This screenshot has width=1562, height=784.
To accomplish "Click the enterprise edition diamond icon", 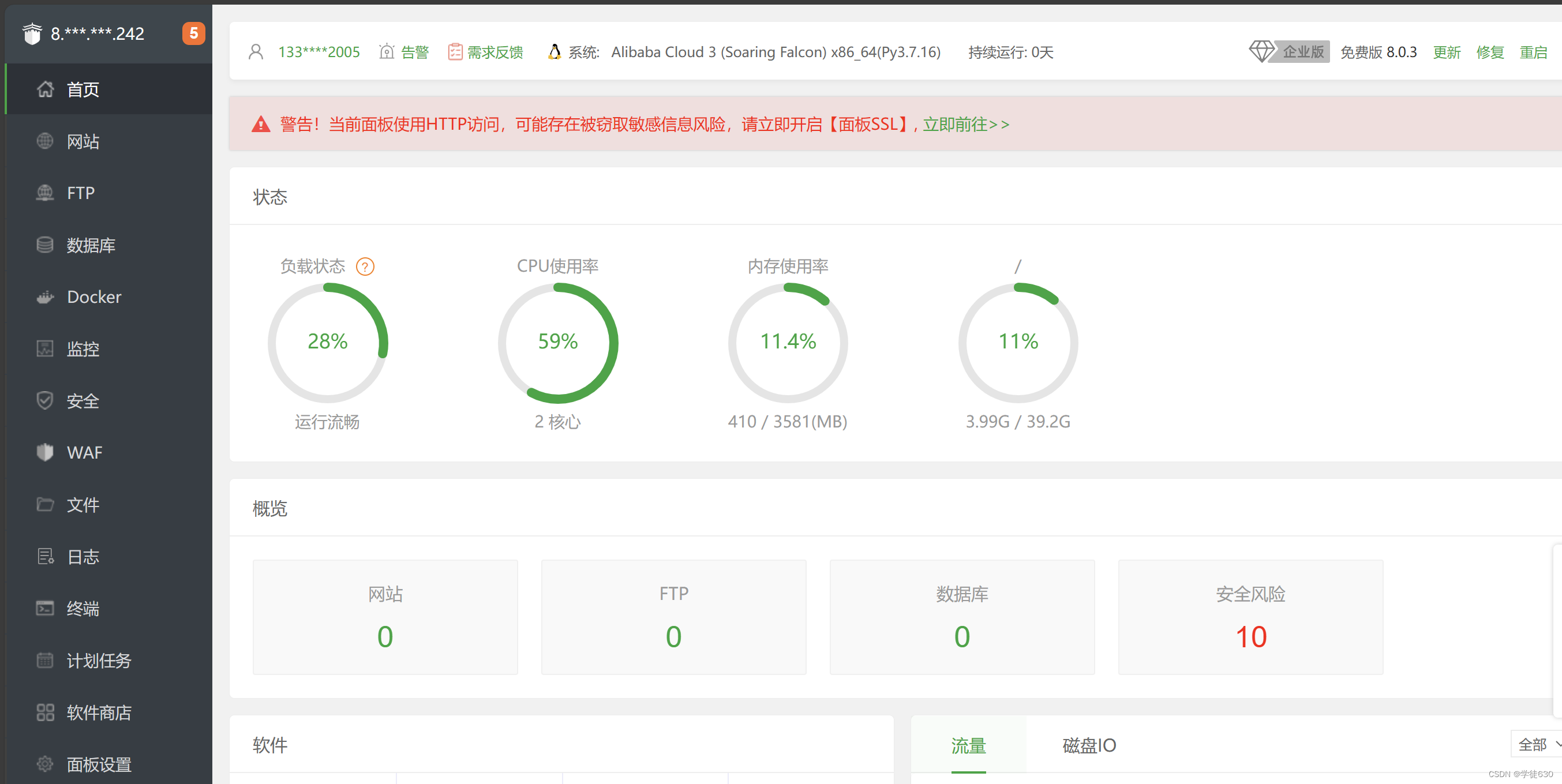I will (1262, 51).
